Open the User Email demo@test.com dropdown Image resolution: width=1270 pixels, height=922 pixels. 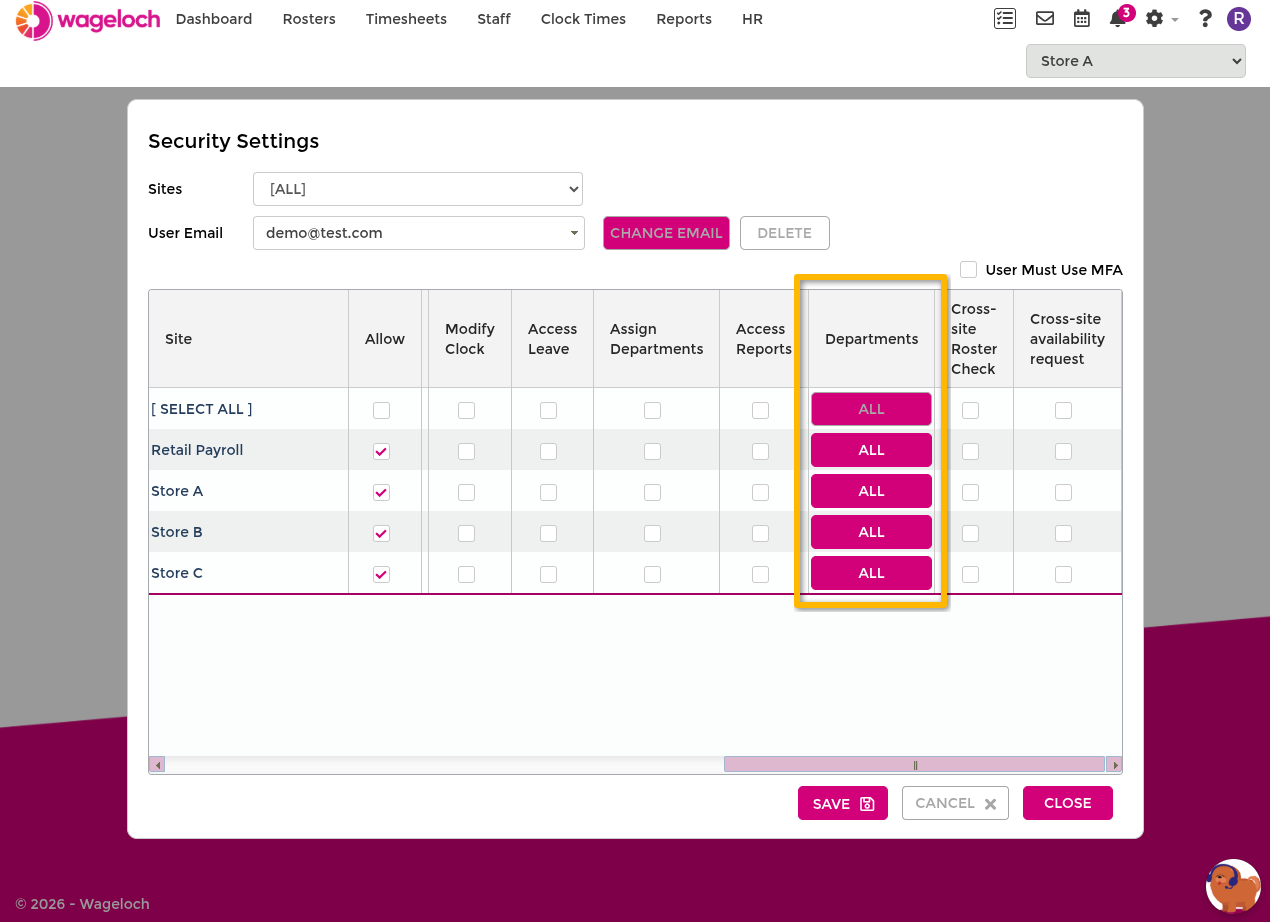pos(419,233)
